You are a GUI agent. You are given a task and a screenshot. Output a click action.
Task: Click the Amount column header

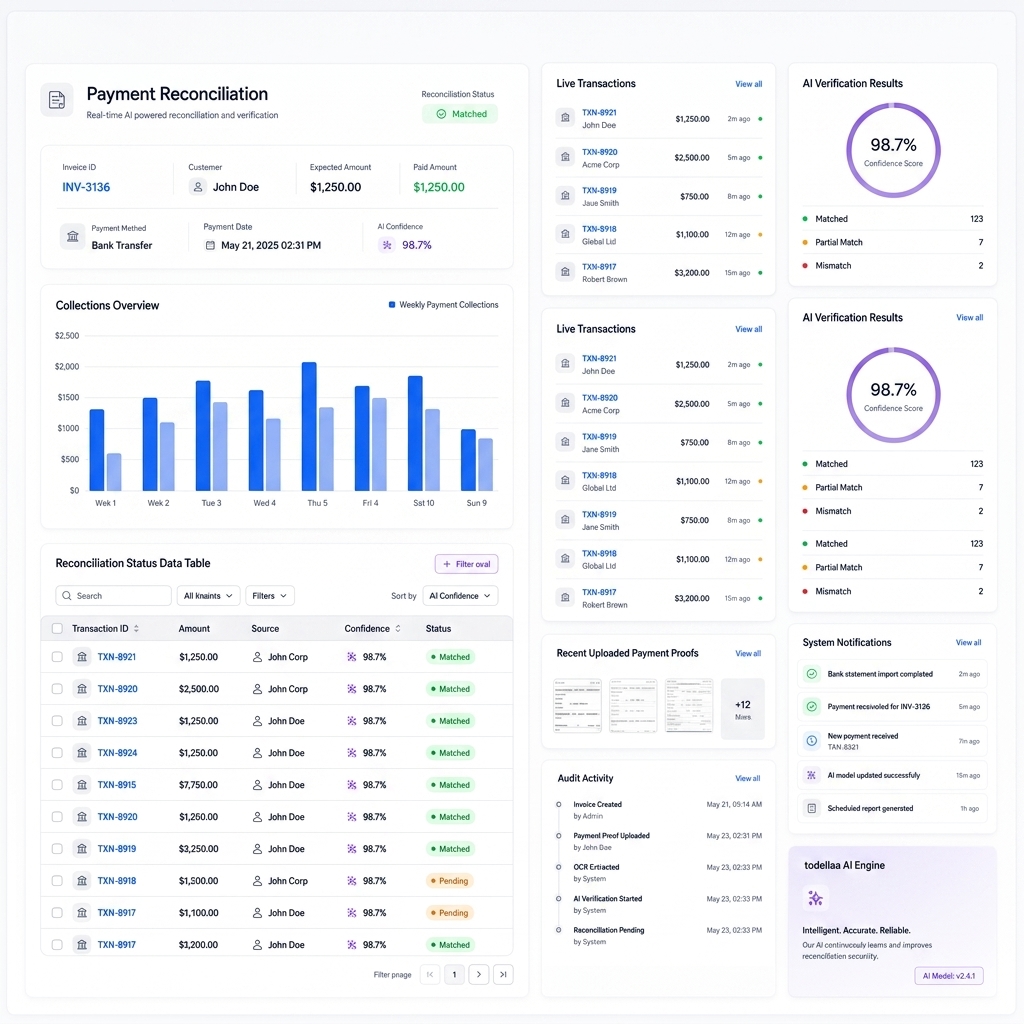pos(194,628)
